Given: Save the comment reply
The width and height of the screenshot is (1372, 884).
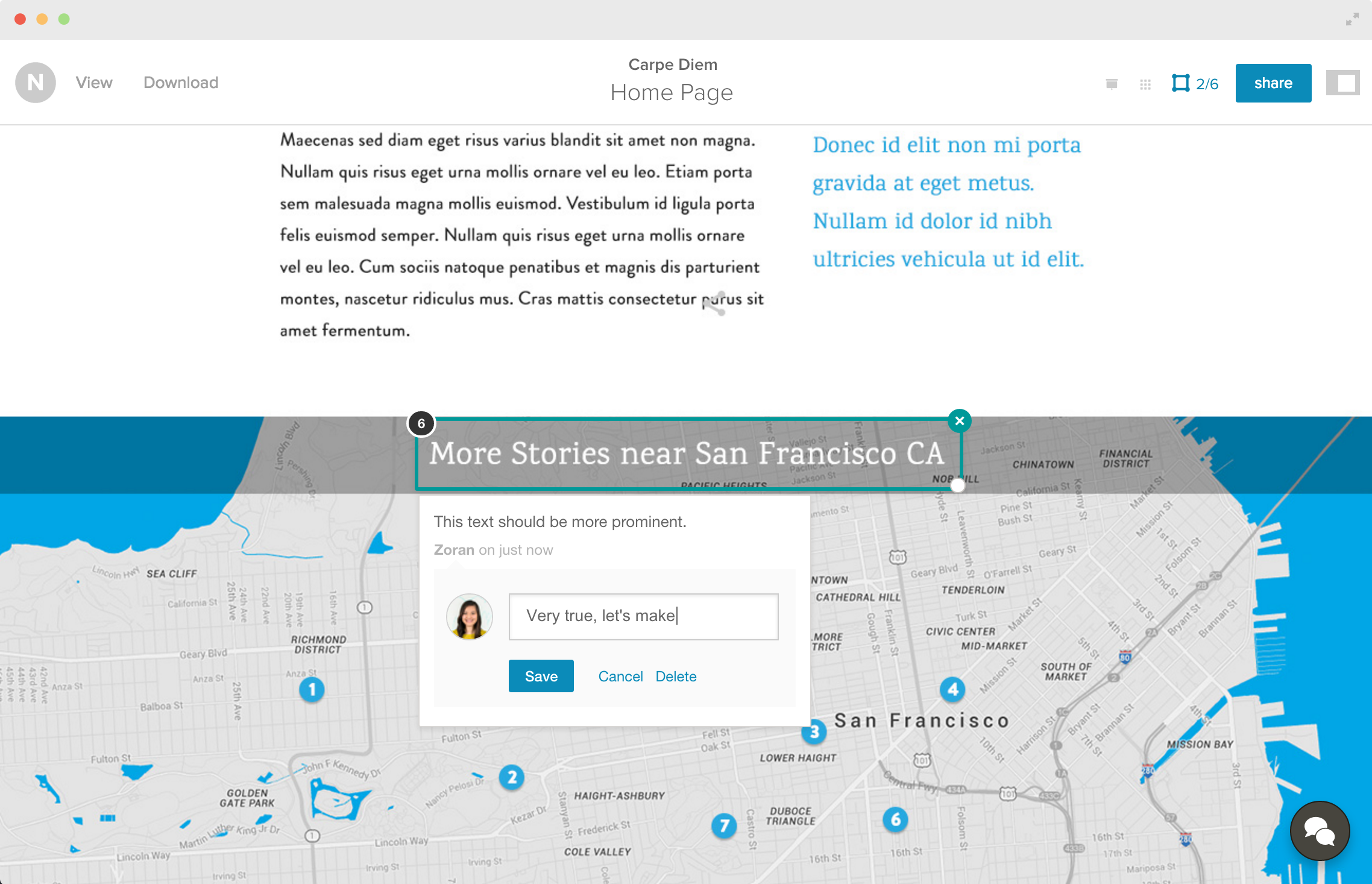Looking at the screenshot, I should (x=541, y=676).
